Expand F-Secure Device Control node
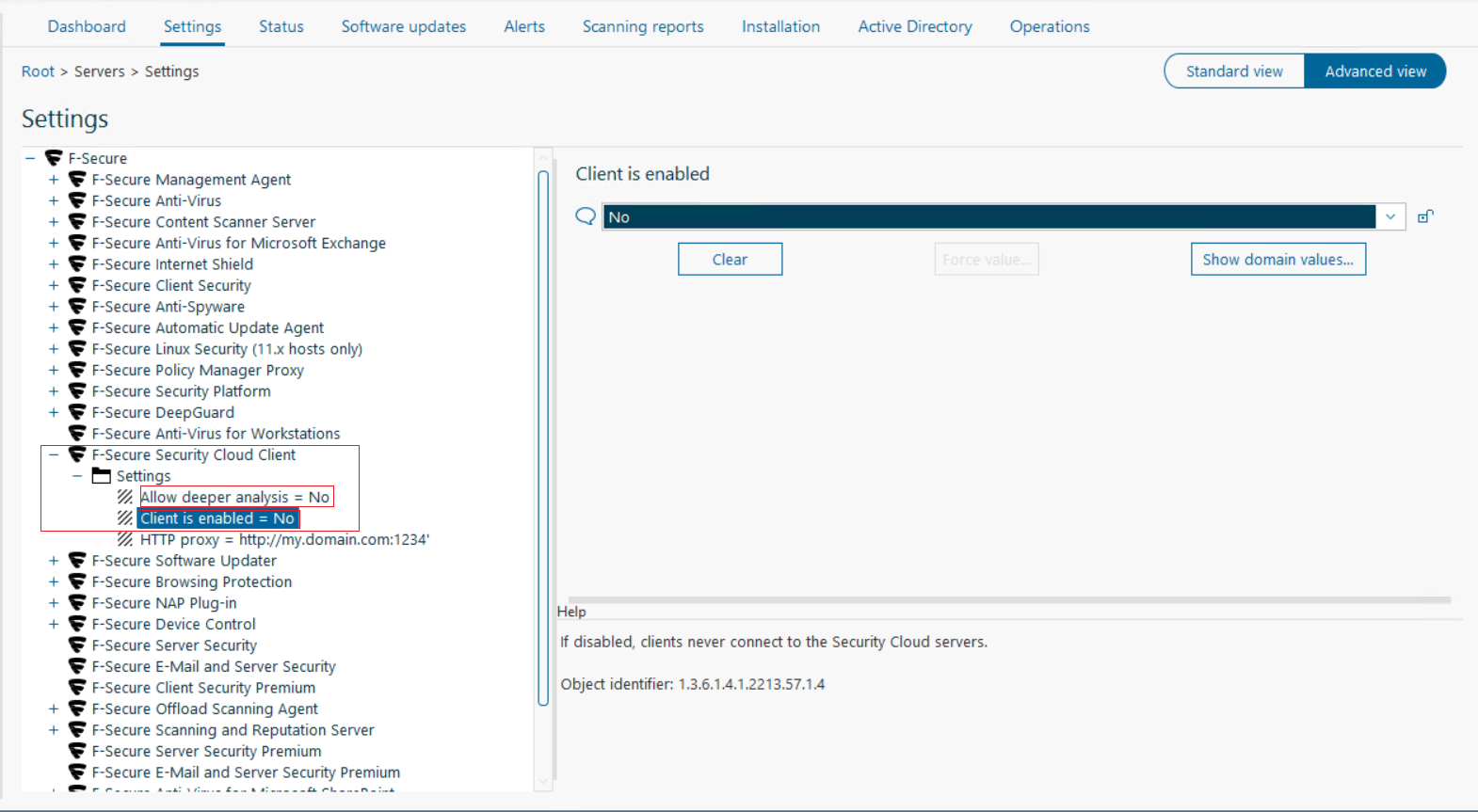 54,624
